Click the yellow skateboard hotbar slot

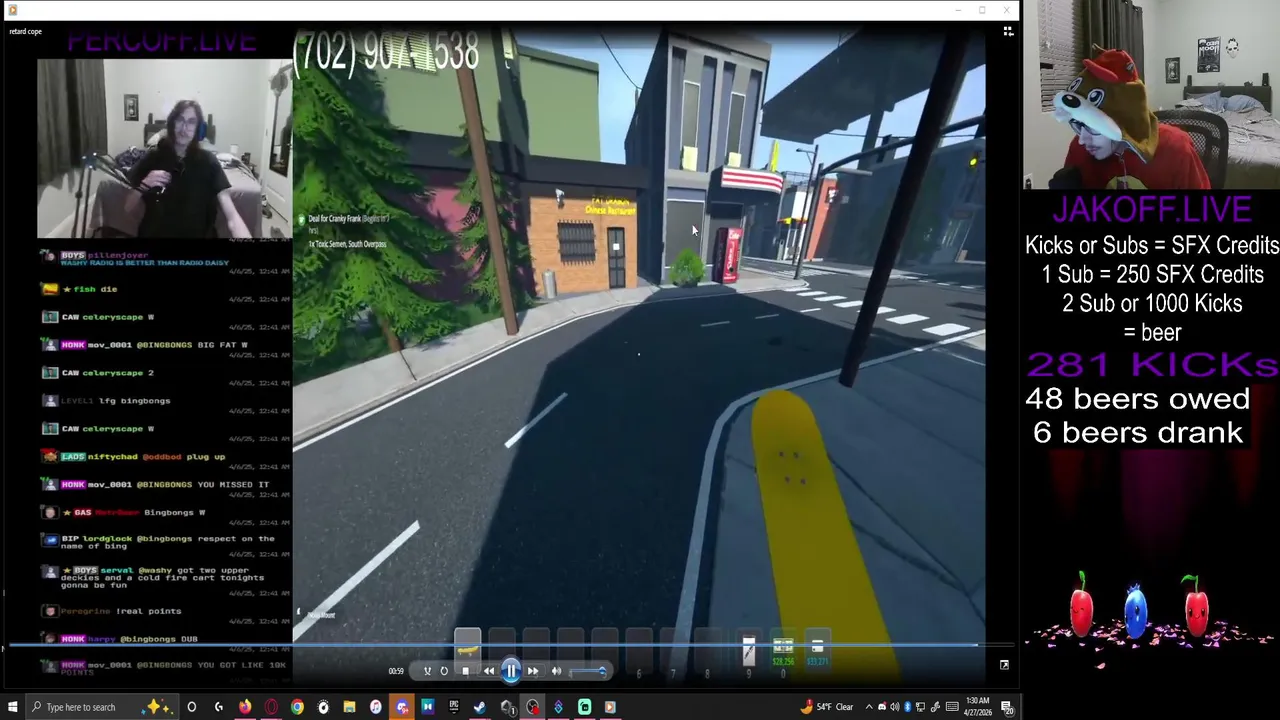[x=467, y=648]
